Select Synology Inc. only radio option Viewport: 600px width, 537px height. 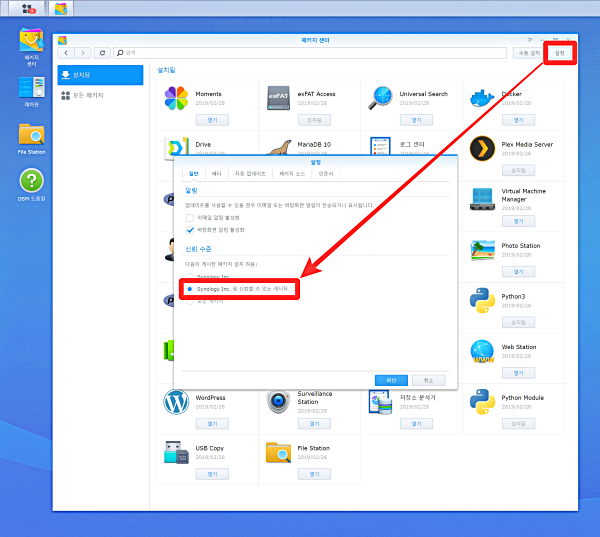tap(189, 276)
